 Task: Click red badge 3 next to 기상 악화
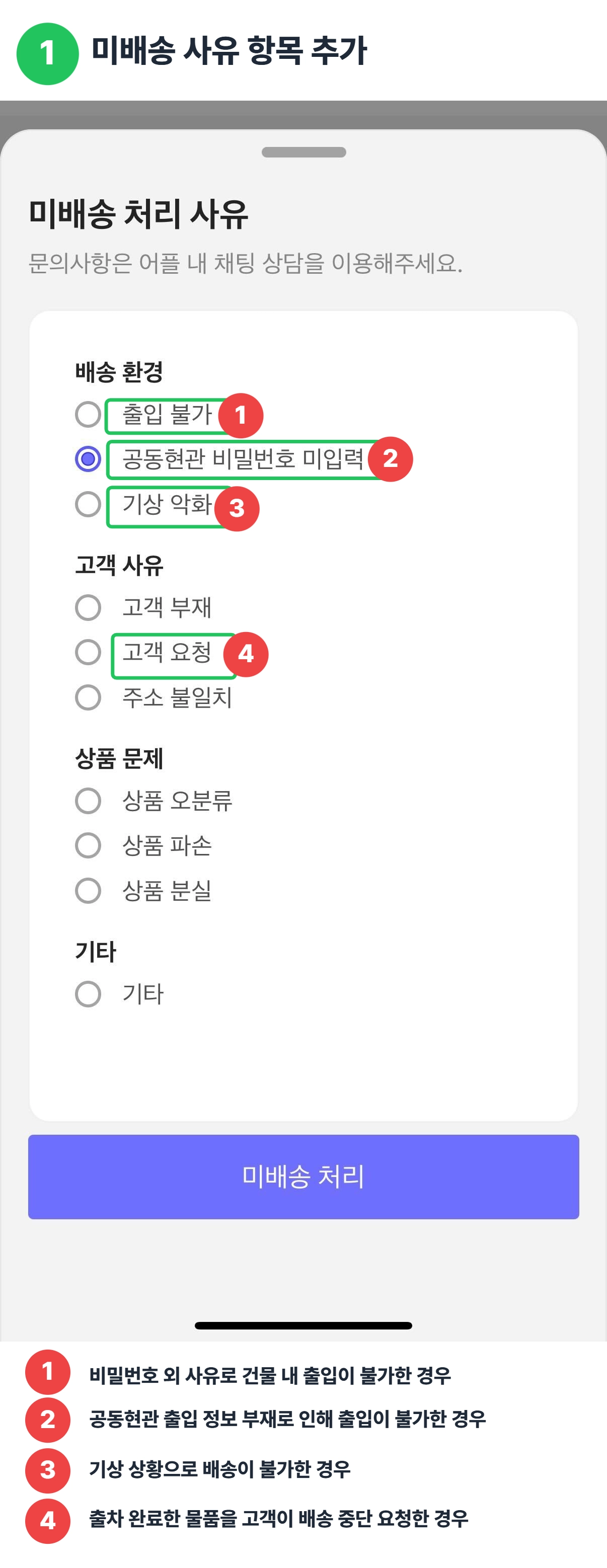pyautogui.click(x=237, y=508)
